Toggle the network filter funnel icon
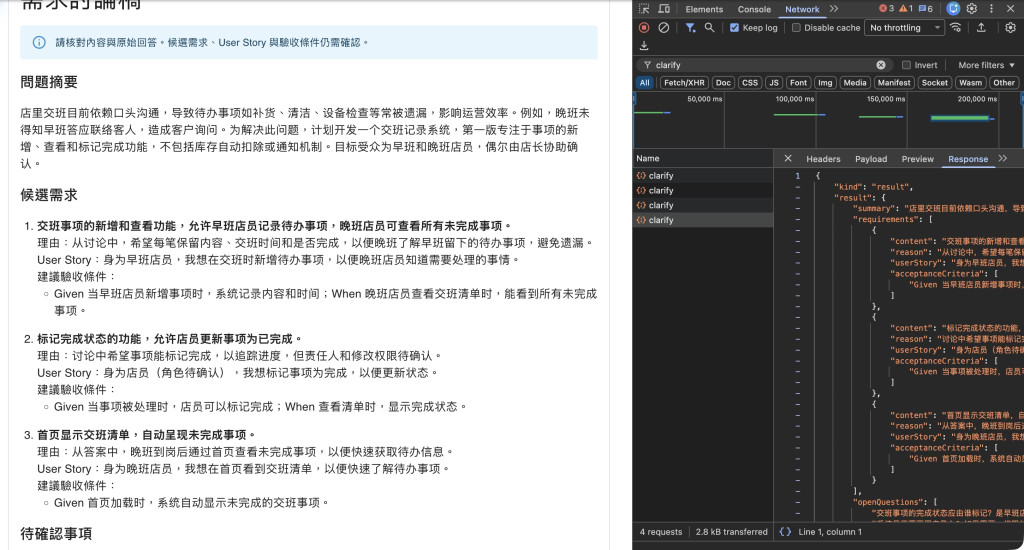Viewport: 1024px width, 550px height. pyautogui.click(x=690, y=27)
